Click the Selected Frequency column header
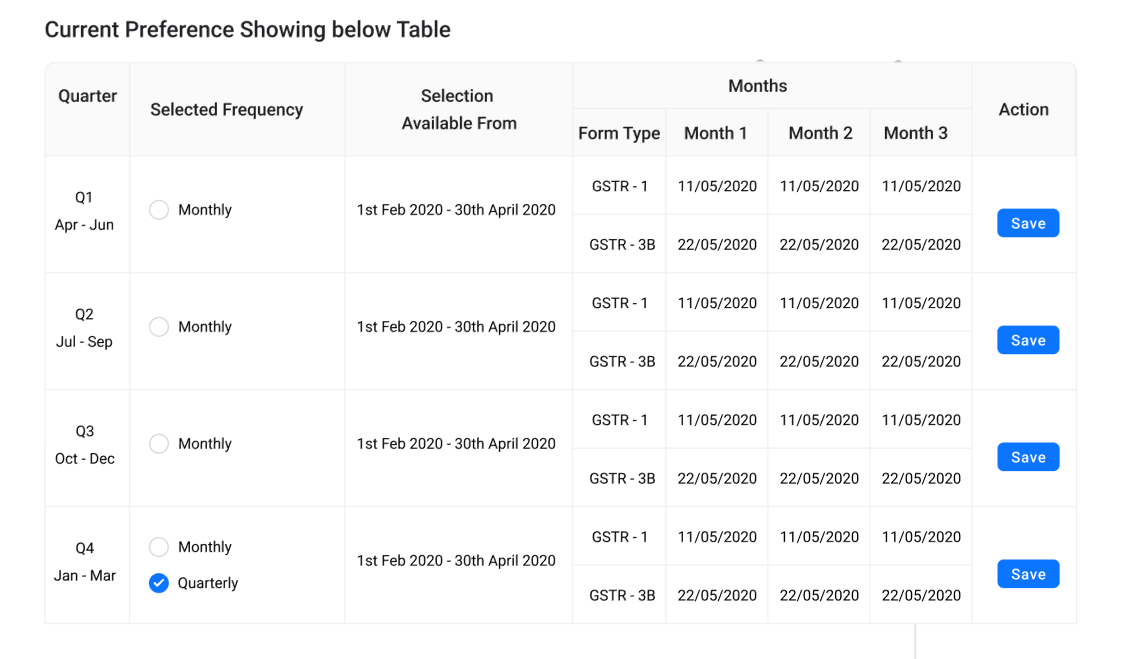 tap(226, 110)
